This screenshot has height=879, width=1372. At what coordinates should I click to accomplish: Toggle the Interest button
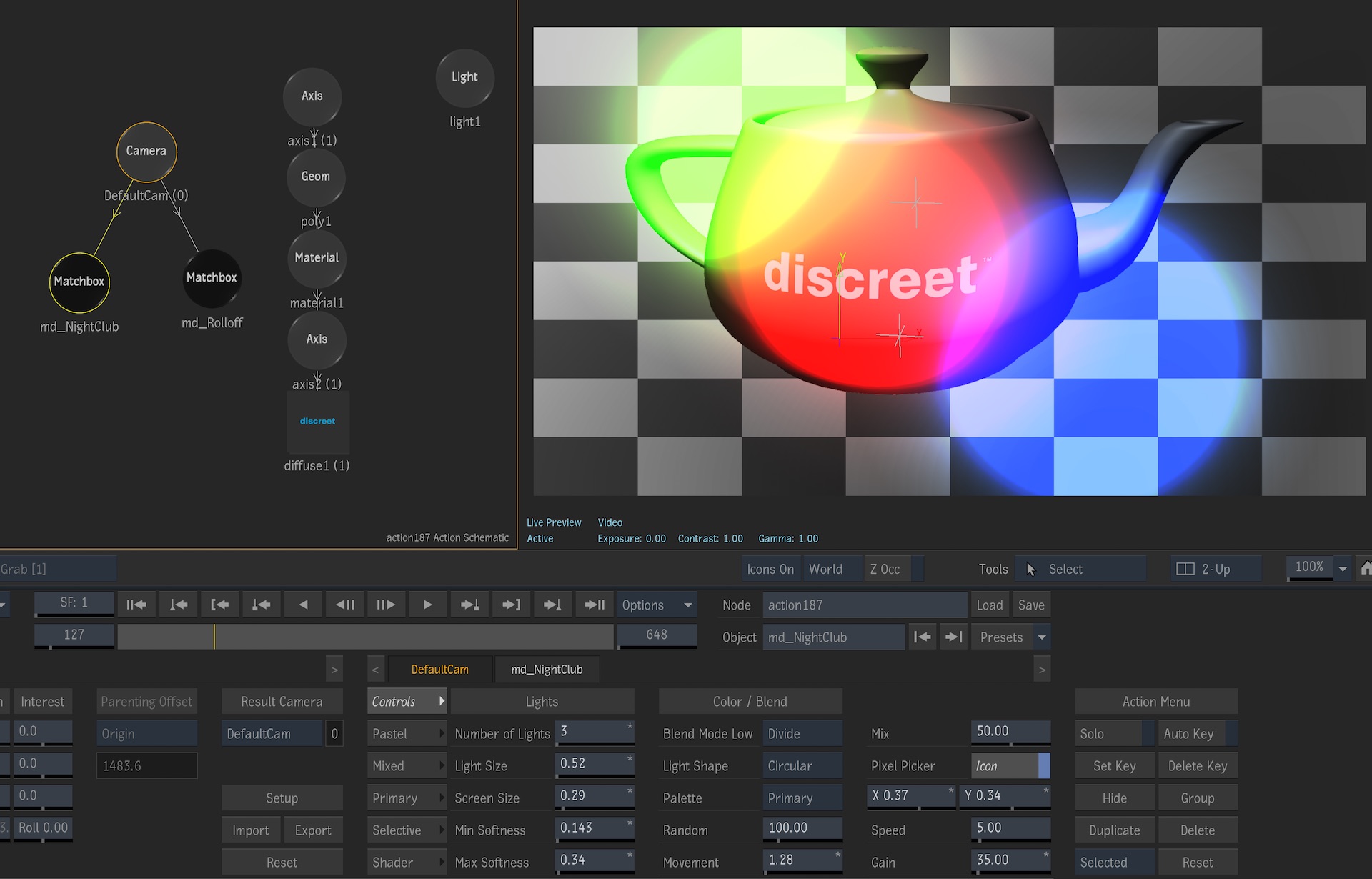point(43,701)
